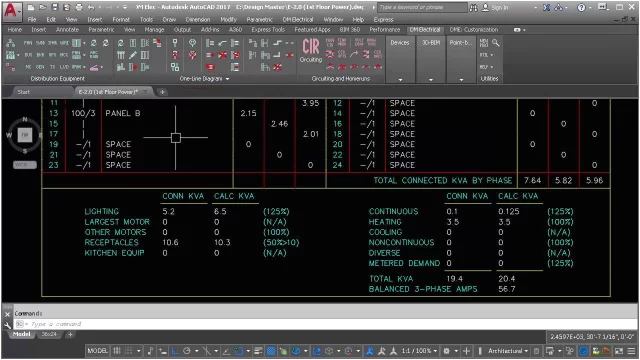Viewport: 640px width, 360px height.
Task: Toggle Clean Screen icon in status bar
Action: point(619,351)
